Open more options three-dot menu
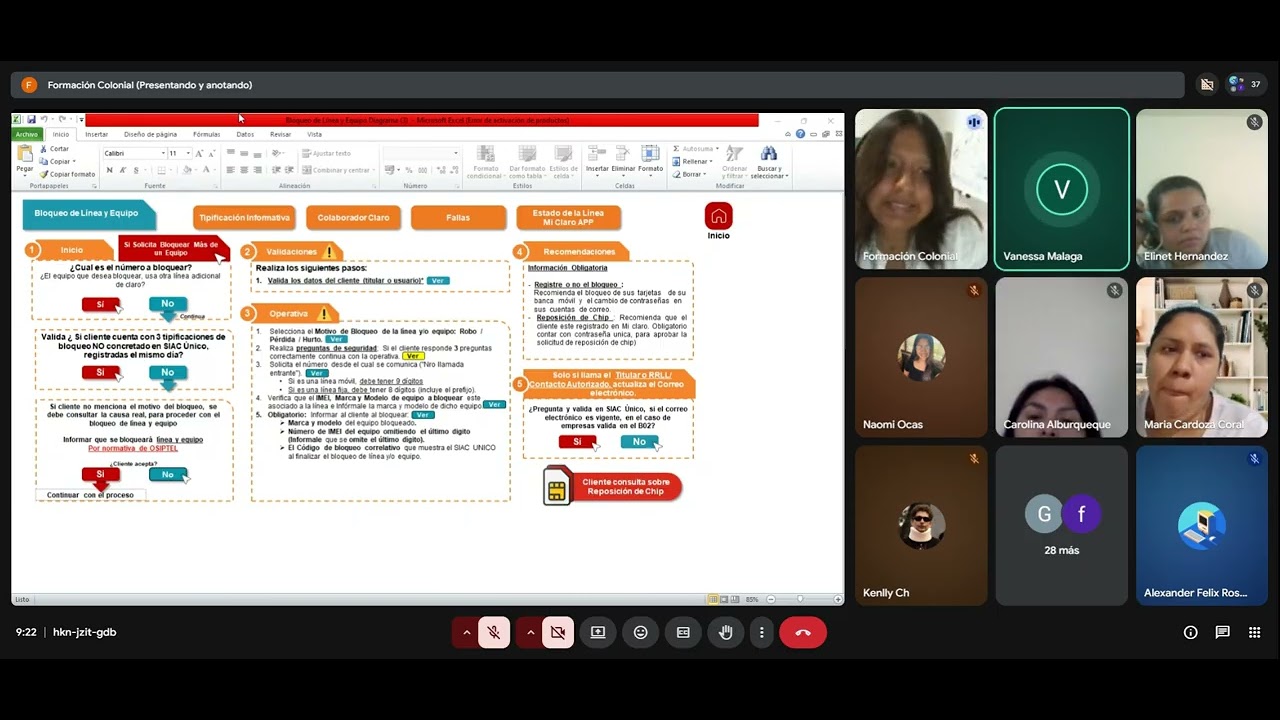Screen dimensions: 1280x720 click(762, 632)
